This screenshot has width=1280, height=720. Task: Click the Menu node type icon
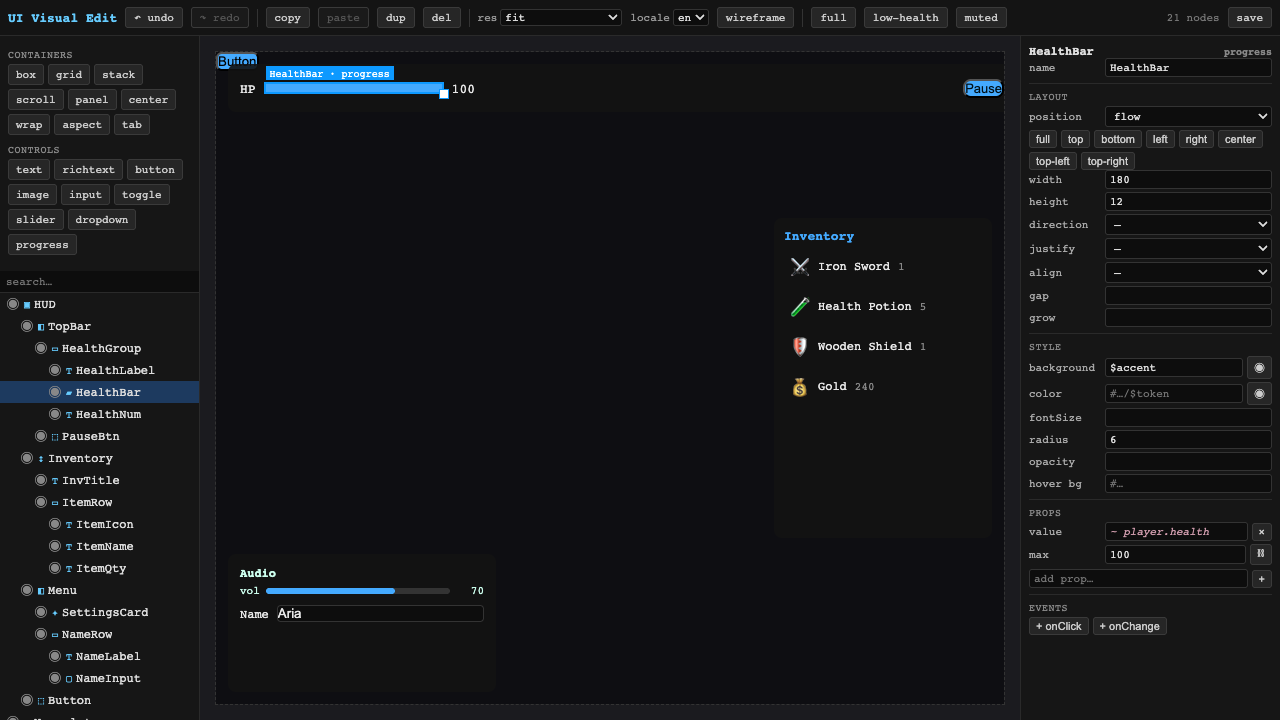pyautogui.click(x=41, y=591)
